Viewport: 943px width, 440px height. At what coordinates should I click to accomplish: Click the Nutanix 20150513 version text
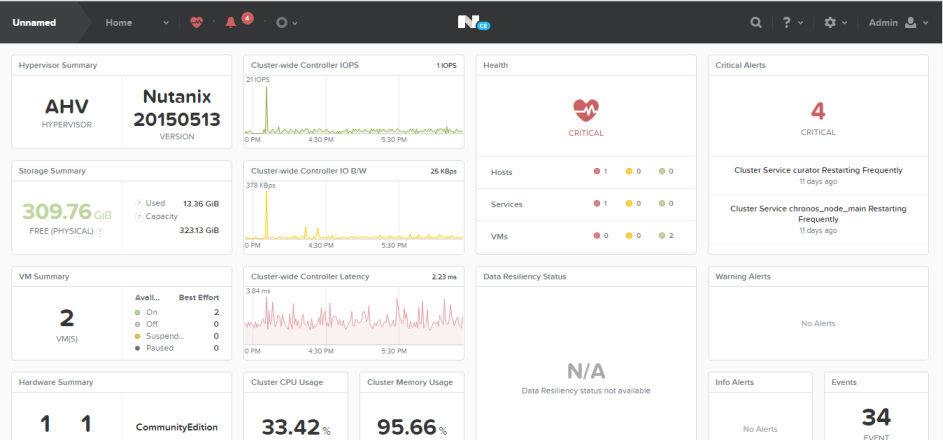point(177,108)
